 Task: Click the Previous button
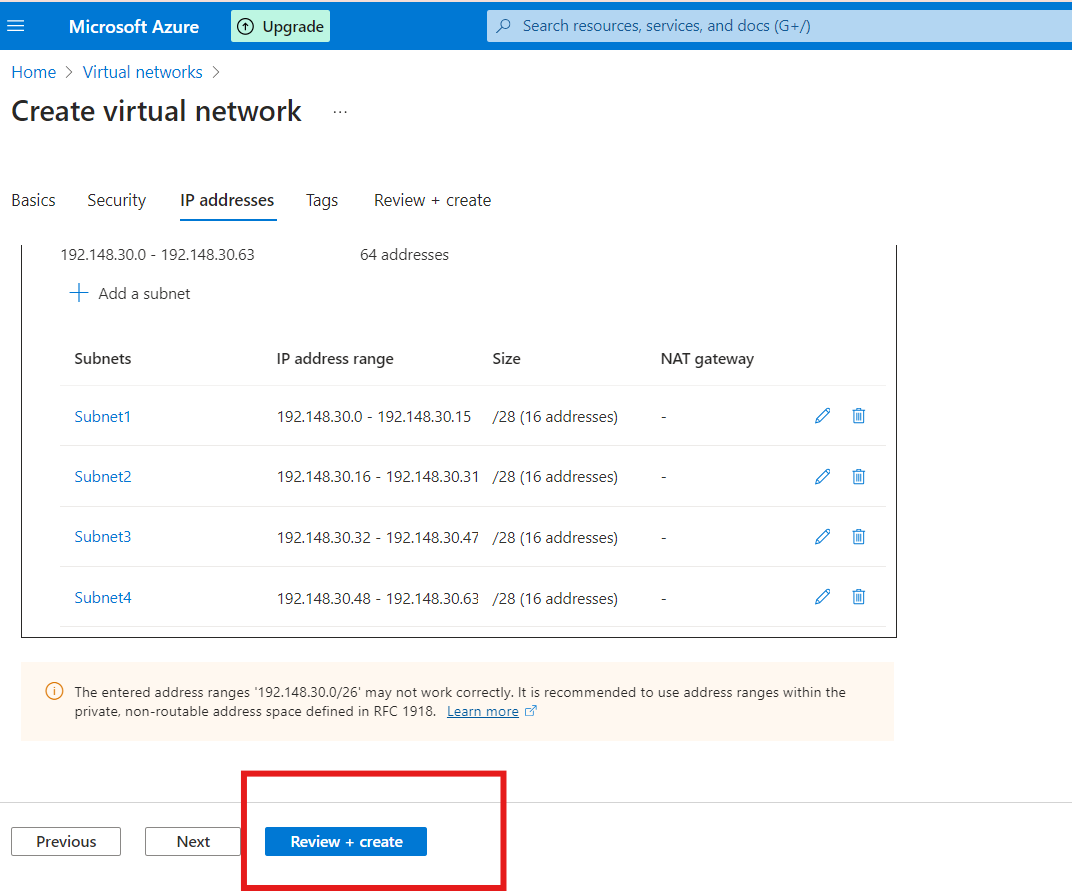[x=66, y=841]
